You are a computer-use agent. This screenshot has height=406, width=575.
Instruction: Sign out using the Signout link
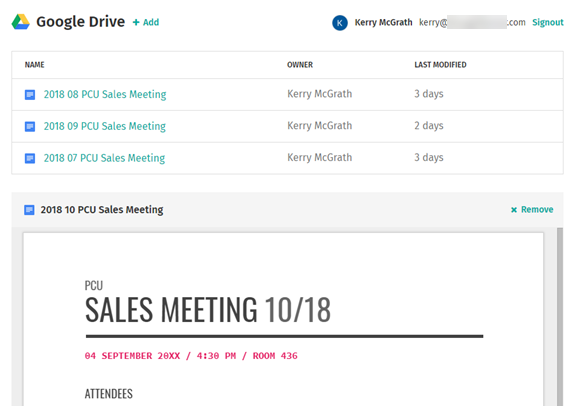tap(547, 22)
